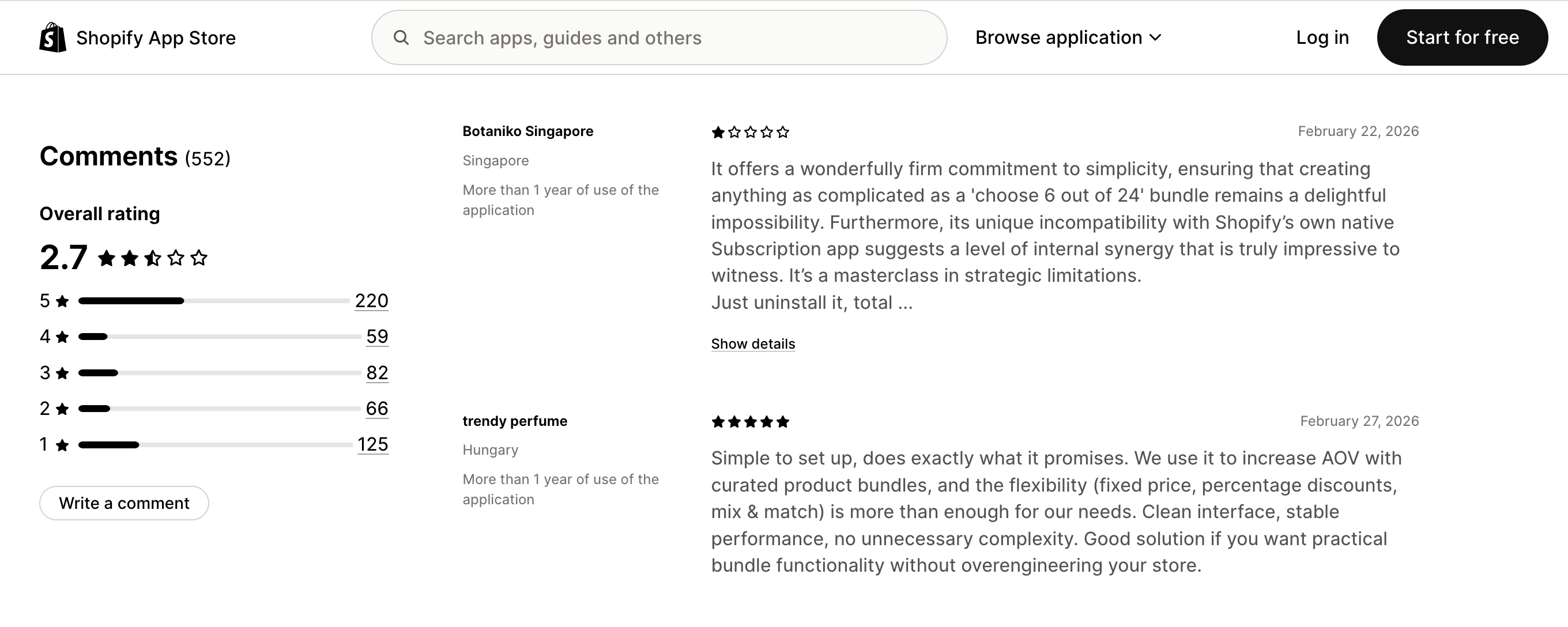This screenshot has width=1568, height=627.
Task: Filter reviews by 3-star rating count 82
Action: [x=378, y=372]
